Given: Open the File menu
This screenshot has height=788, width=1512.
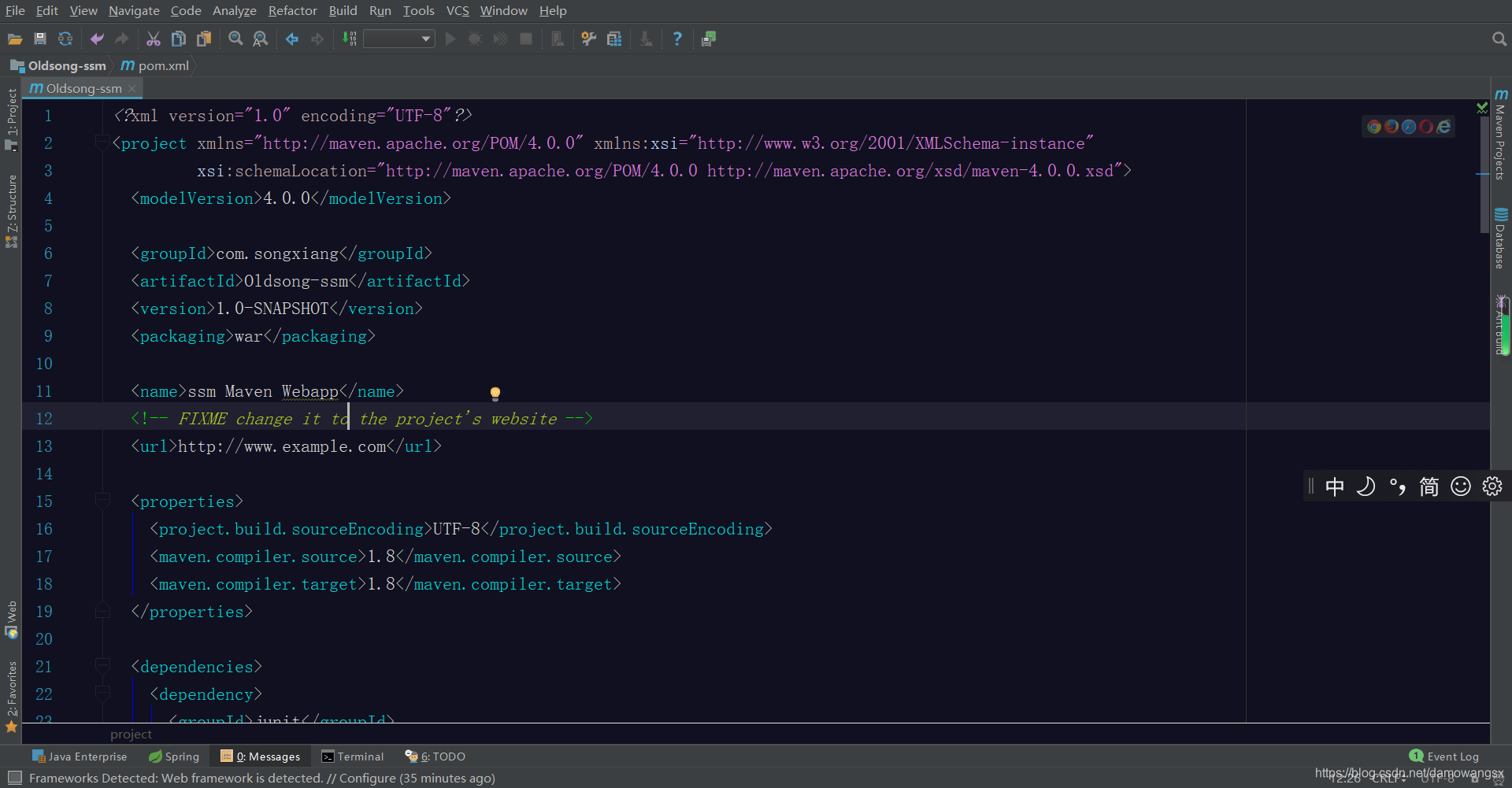Looking at the screenshot, I should [15, 10].
